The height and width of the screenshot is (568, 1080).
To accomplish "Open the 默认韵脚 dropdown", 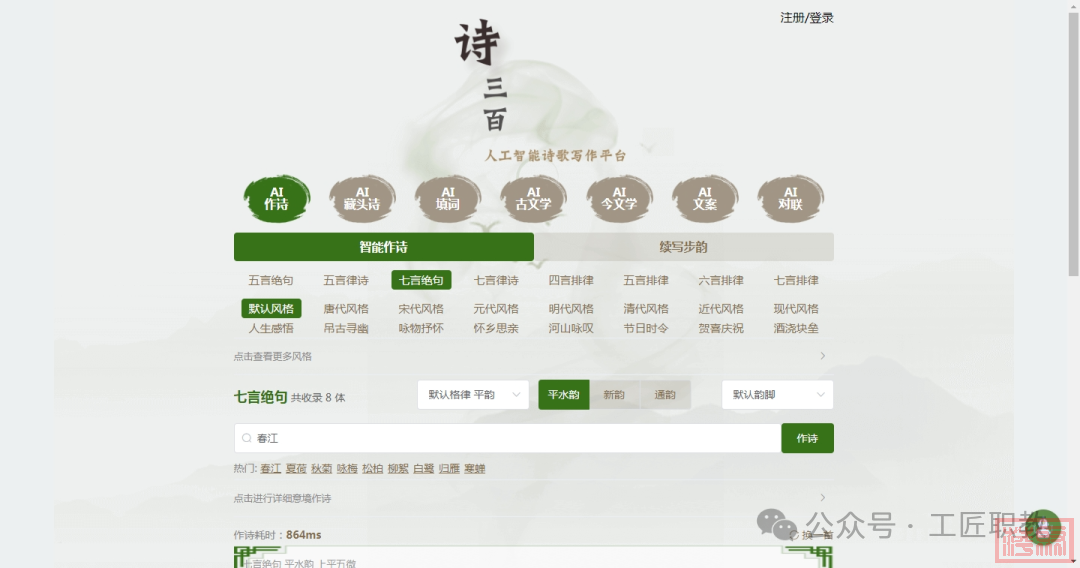I will tap(778, 395).
